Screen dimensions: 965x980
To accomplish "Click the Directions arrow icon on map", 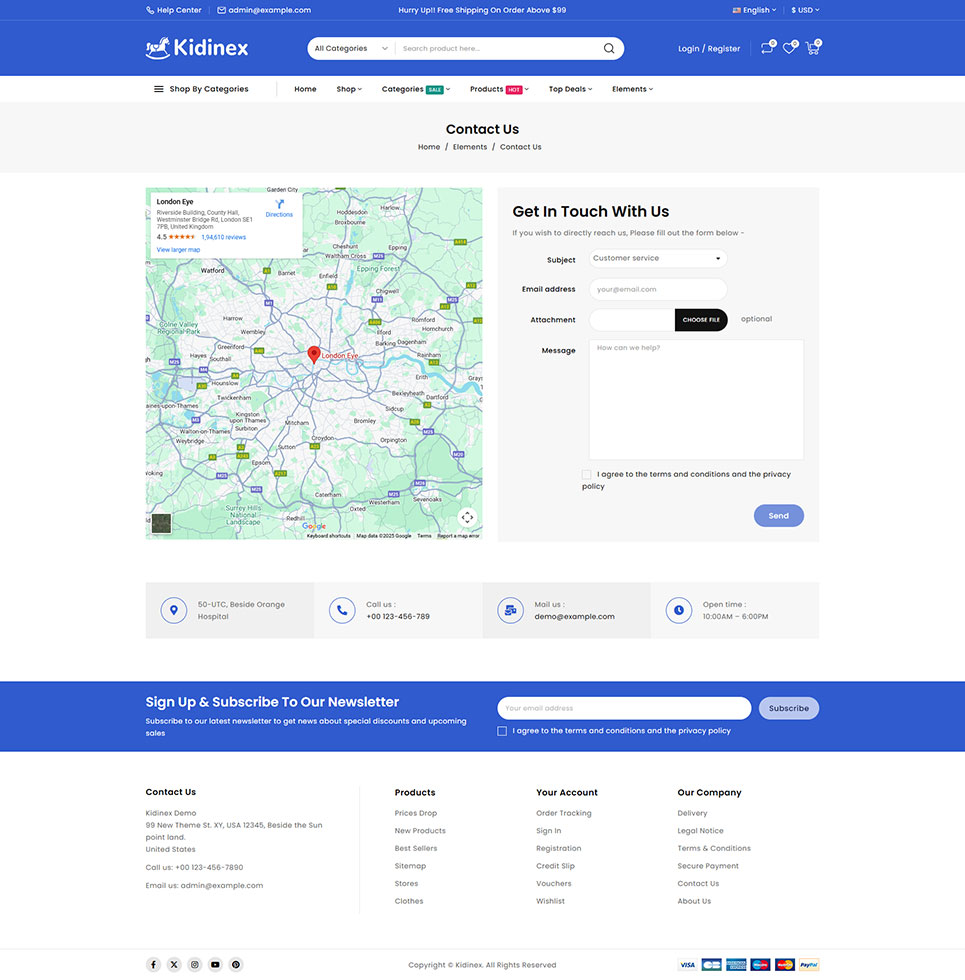I will click(279, 204).
